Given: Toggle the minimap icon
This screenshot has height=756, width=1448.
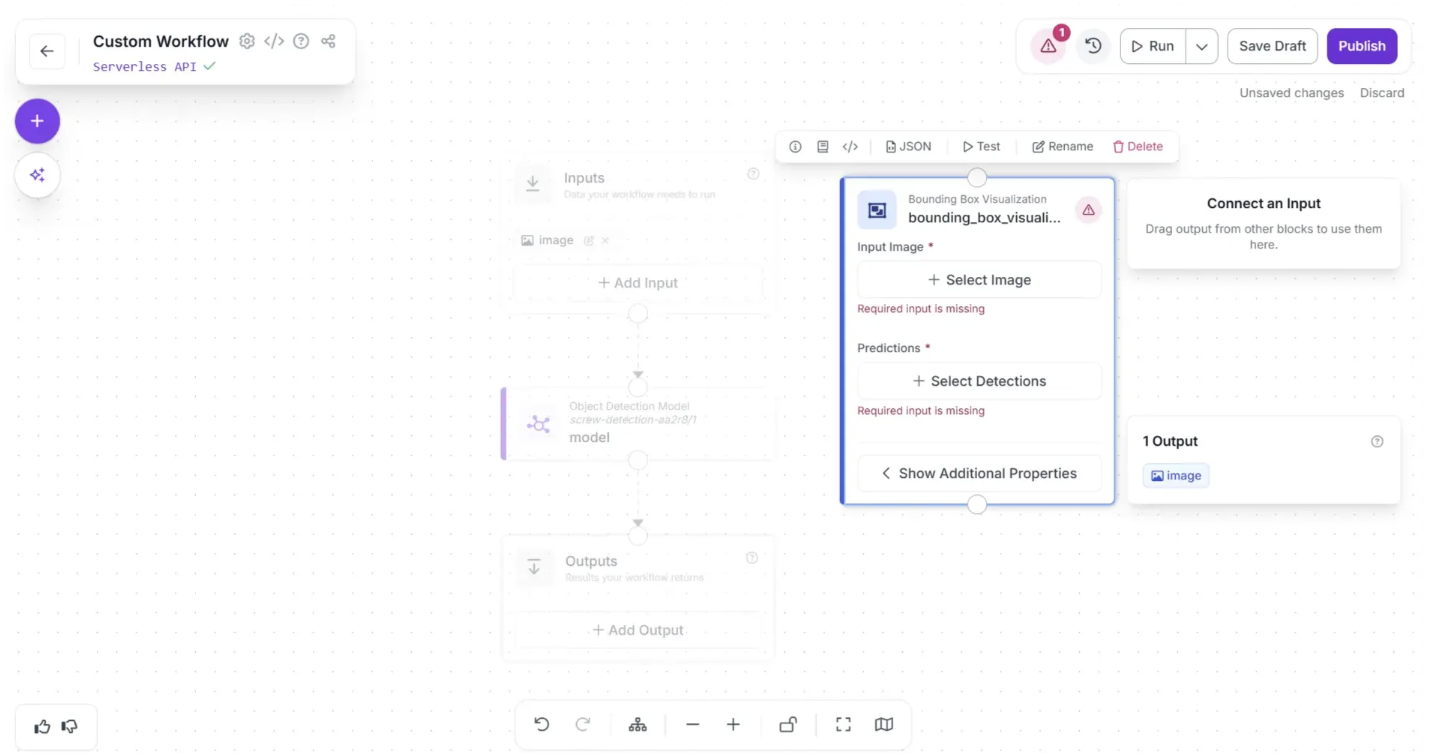Looking at the screenshot, I should [x=884, y=725].
